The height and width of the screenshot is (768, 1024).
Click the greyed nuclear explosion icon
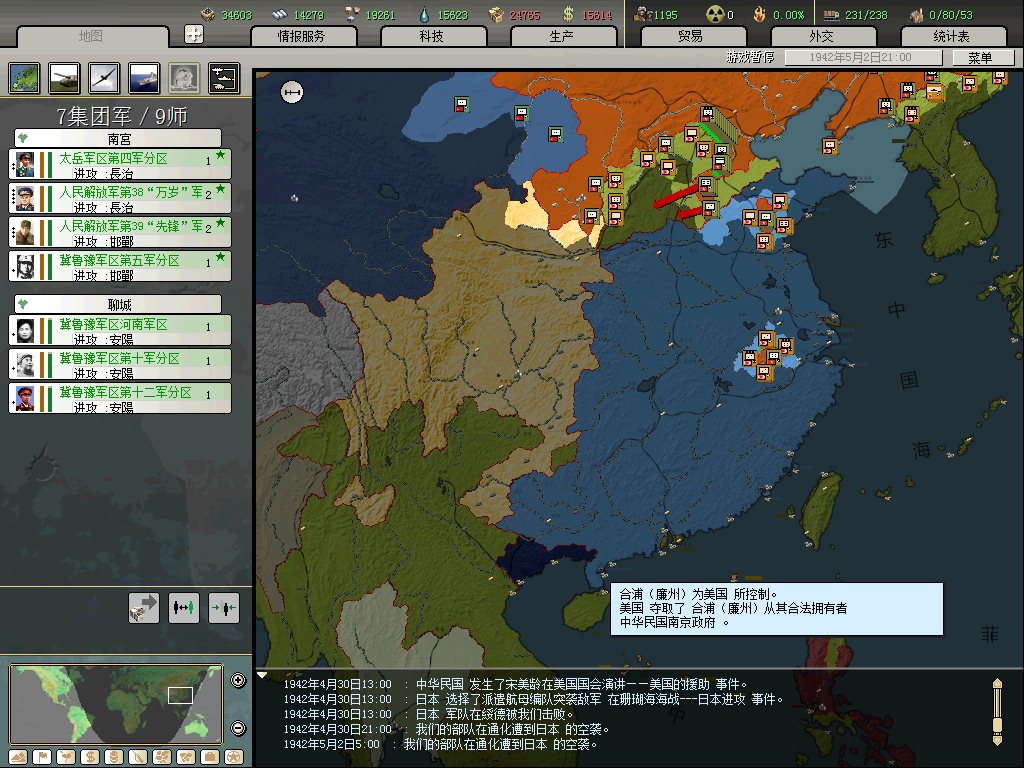(184, 78)
